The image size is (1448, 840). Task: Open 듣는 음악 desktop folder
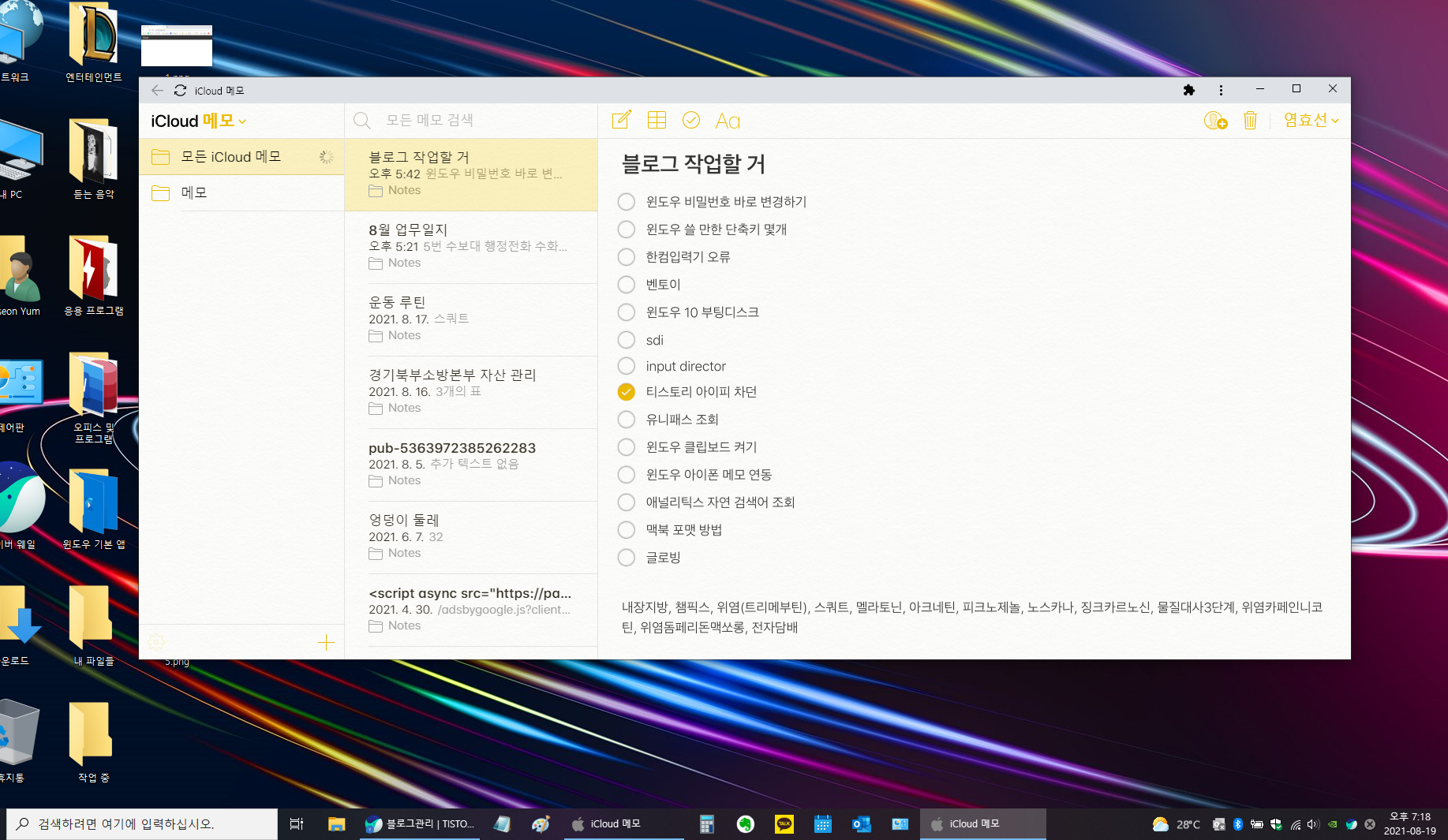[93, 159]
